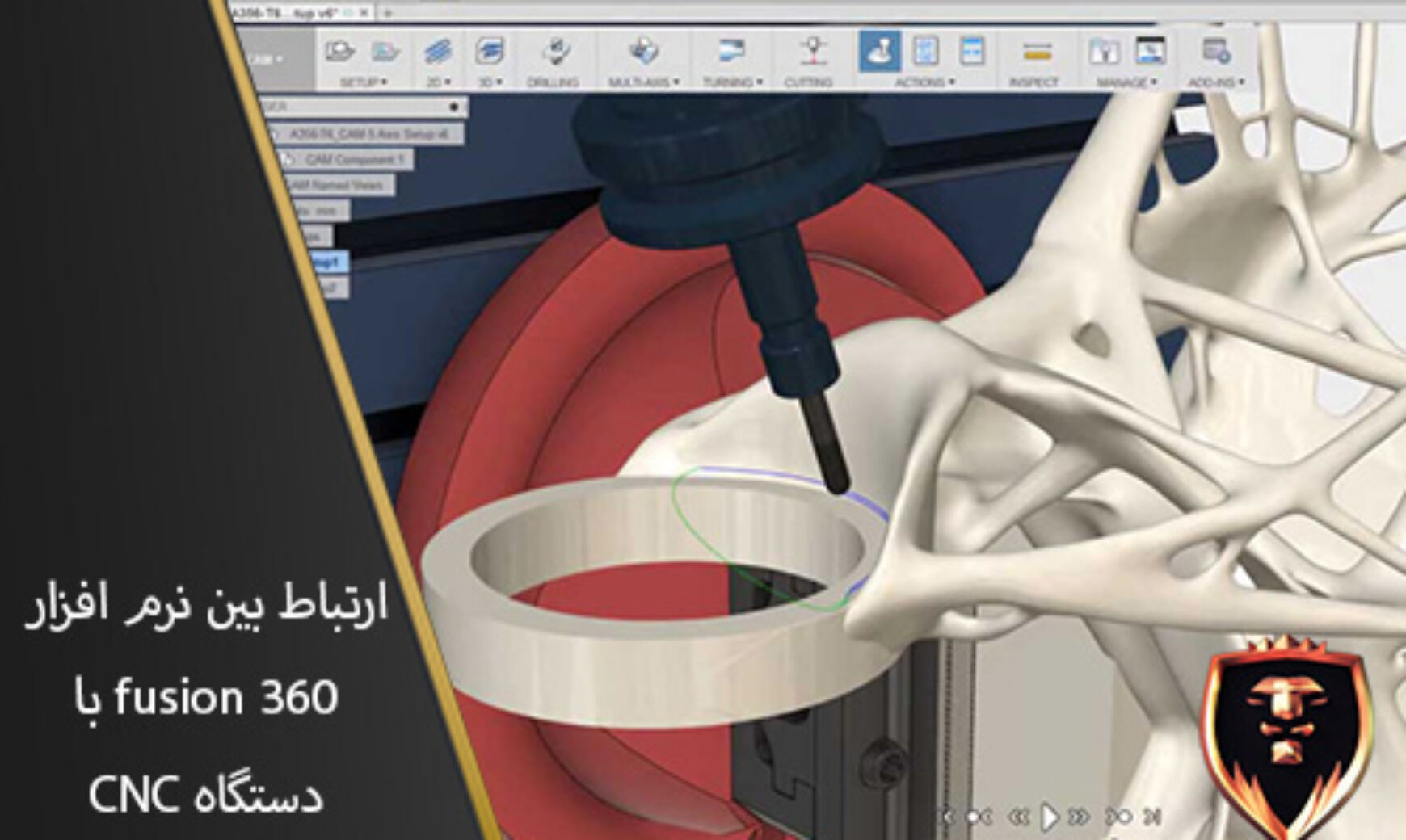
Task: Select the 3D milling strategy icon
Action: 490,52
